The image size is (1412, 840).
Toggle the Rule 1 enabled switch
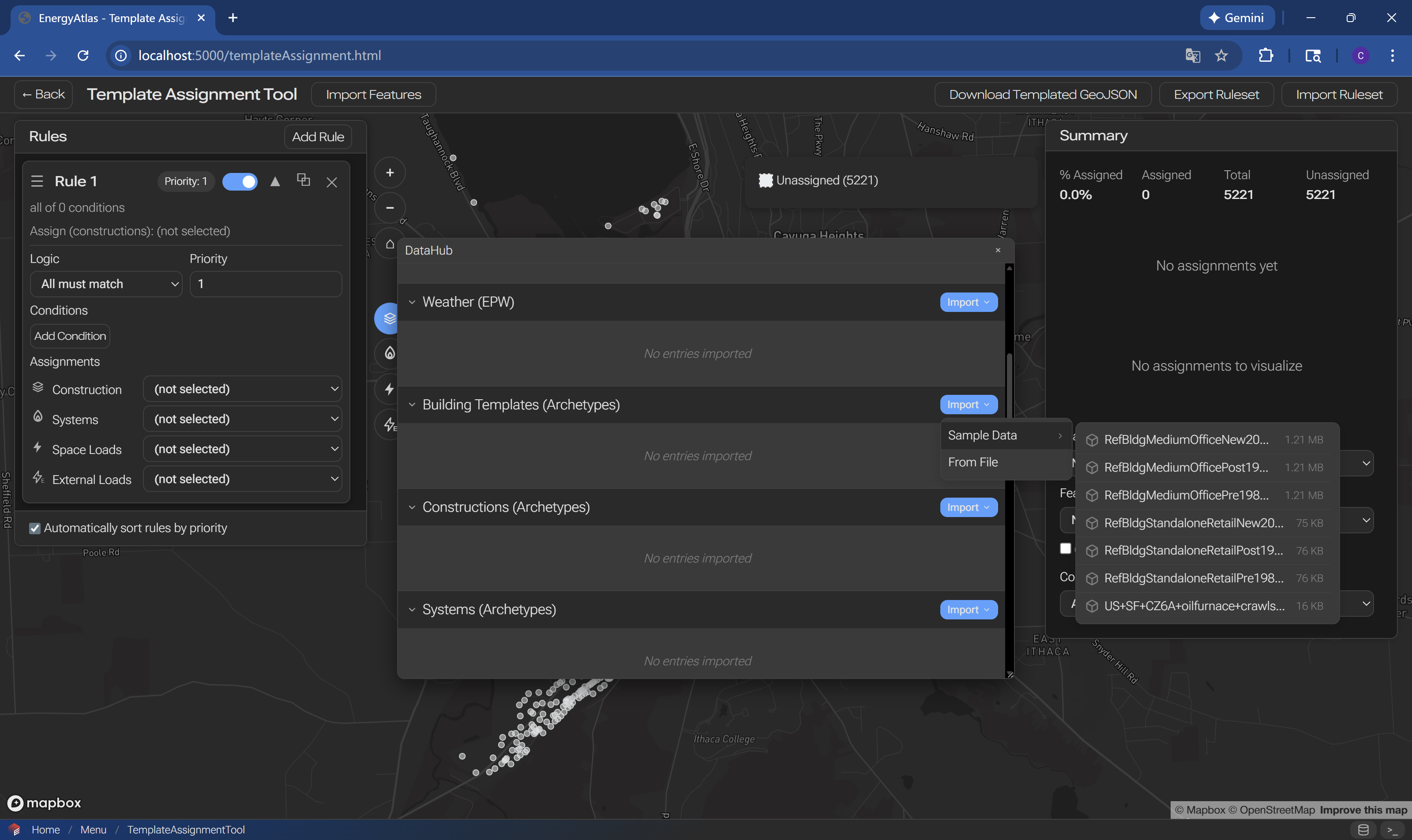[x=240, y=182]
